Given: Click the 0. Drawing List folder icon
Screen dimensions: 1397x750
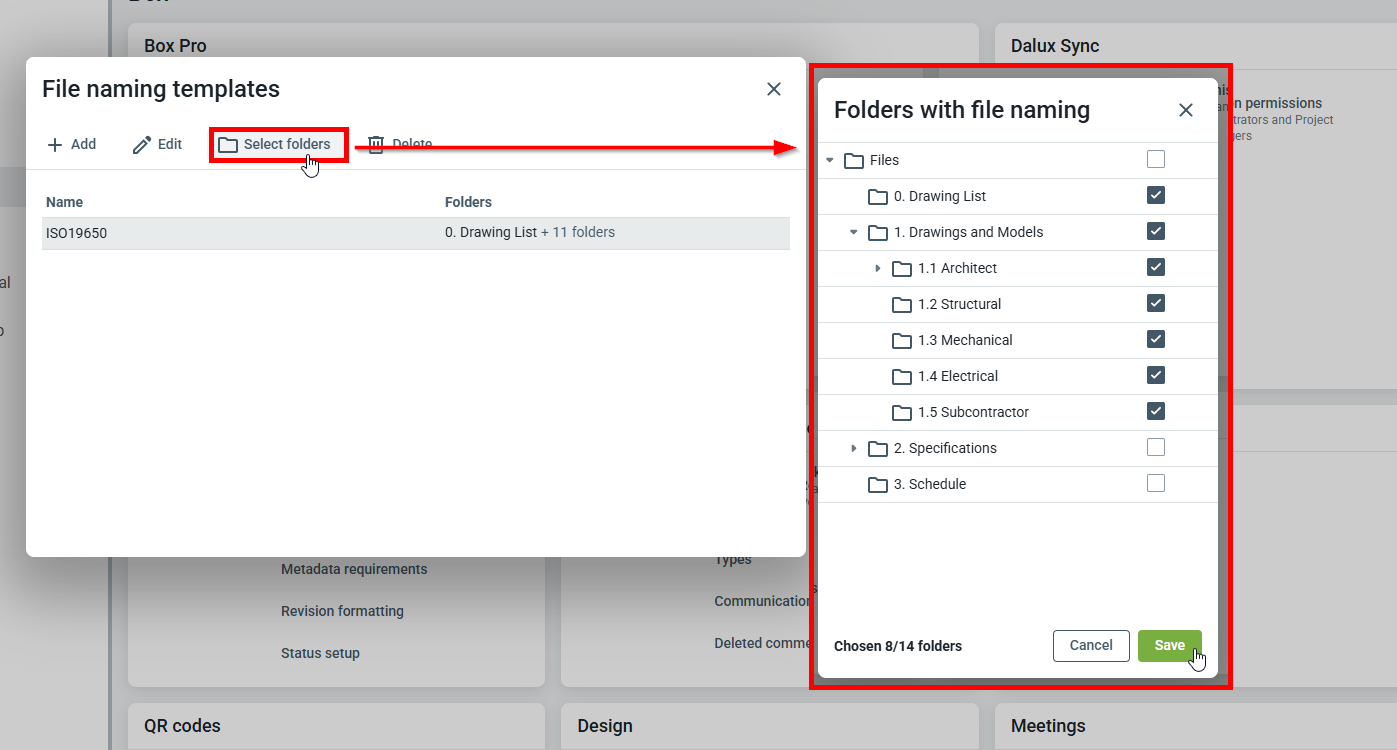Looking at the screenshot, I should [878, 196].
